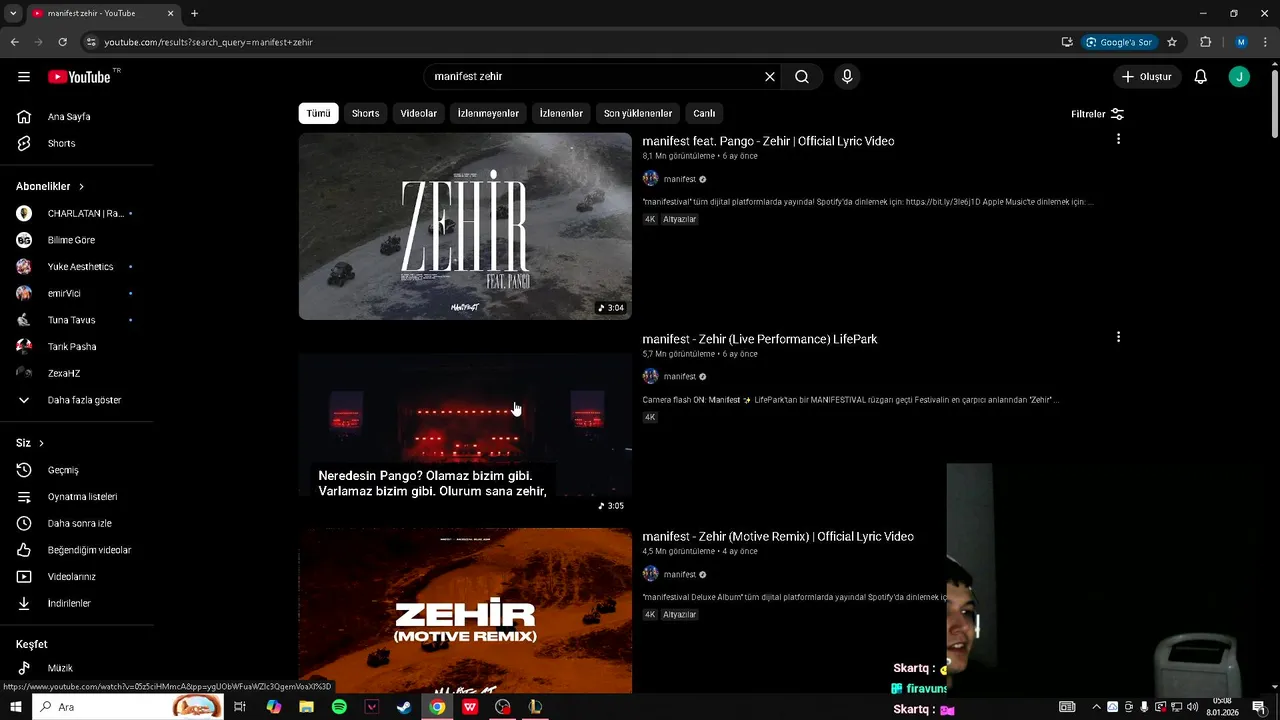Select the Shorts filter chip

coord(365,113)
